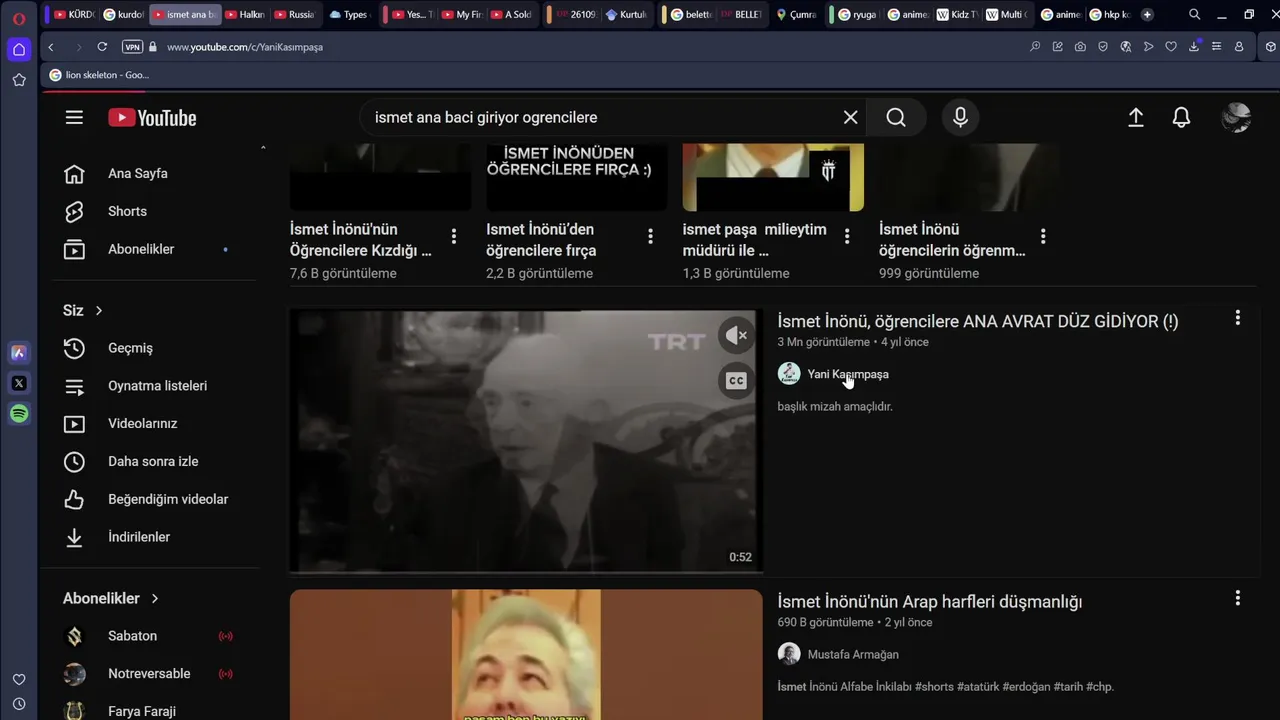Add page to bookmarks heart icon
The width and height of the screenshot is (1280, 720).
coord(1171,47)
